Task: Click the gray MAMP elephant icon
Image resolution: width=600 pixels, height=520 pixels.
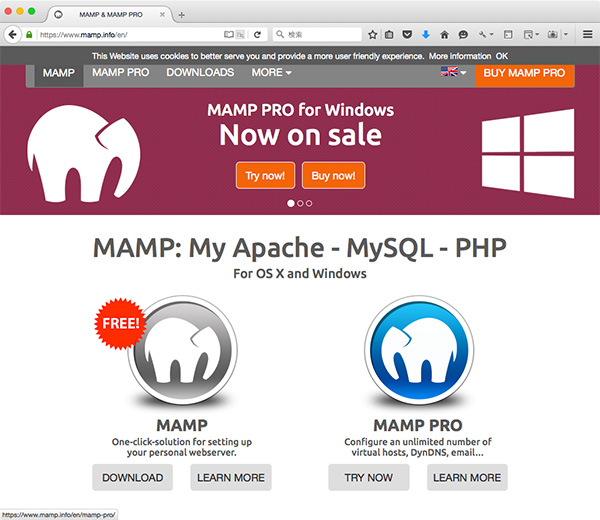Action: 183,350
